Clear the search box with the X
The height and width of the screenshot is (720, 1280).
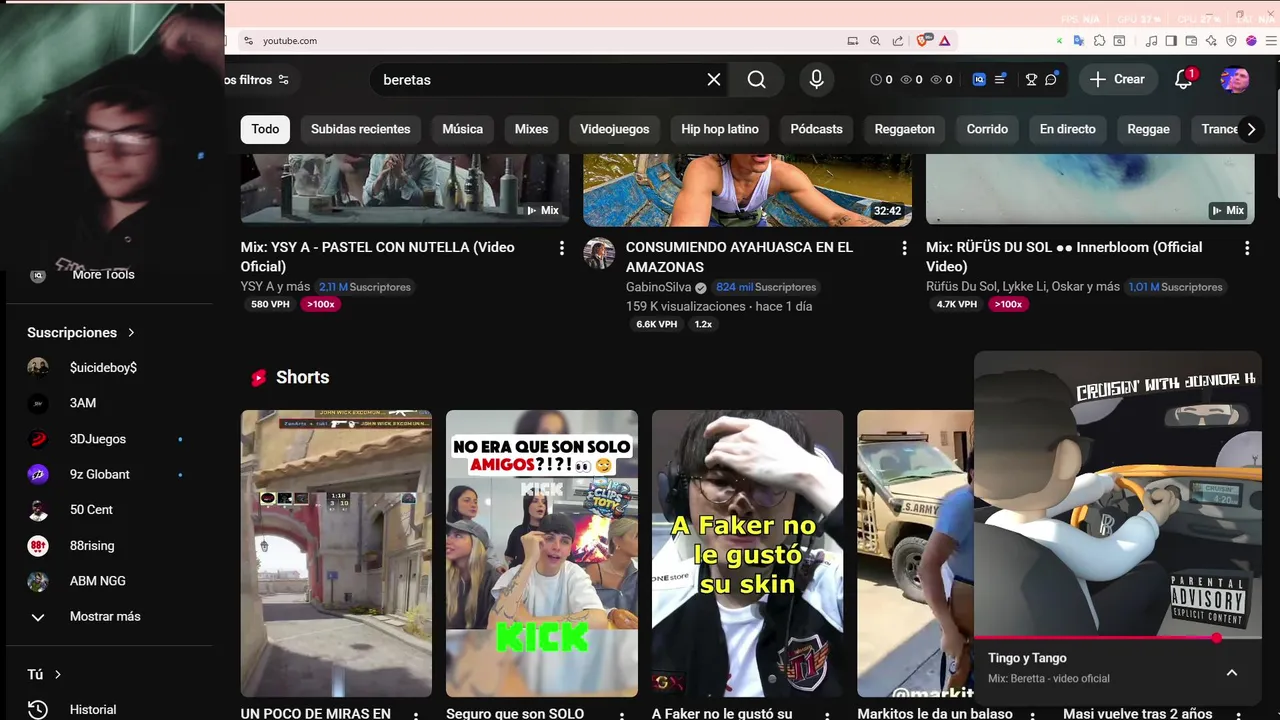point(714,79)
